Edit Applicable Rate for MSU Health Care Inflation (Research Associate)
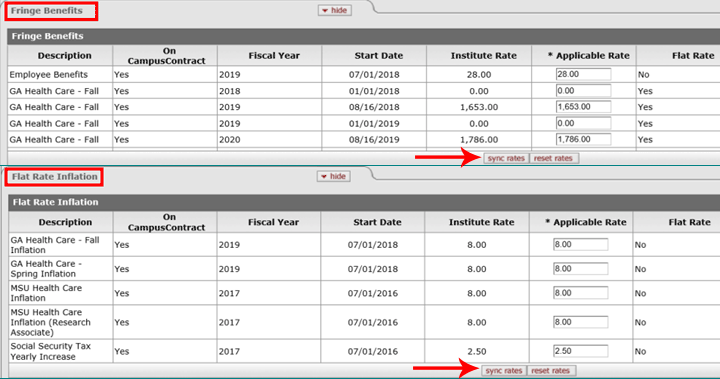 pyautogui.click(x=580, y=322)
